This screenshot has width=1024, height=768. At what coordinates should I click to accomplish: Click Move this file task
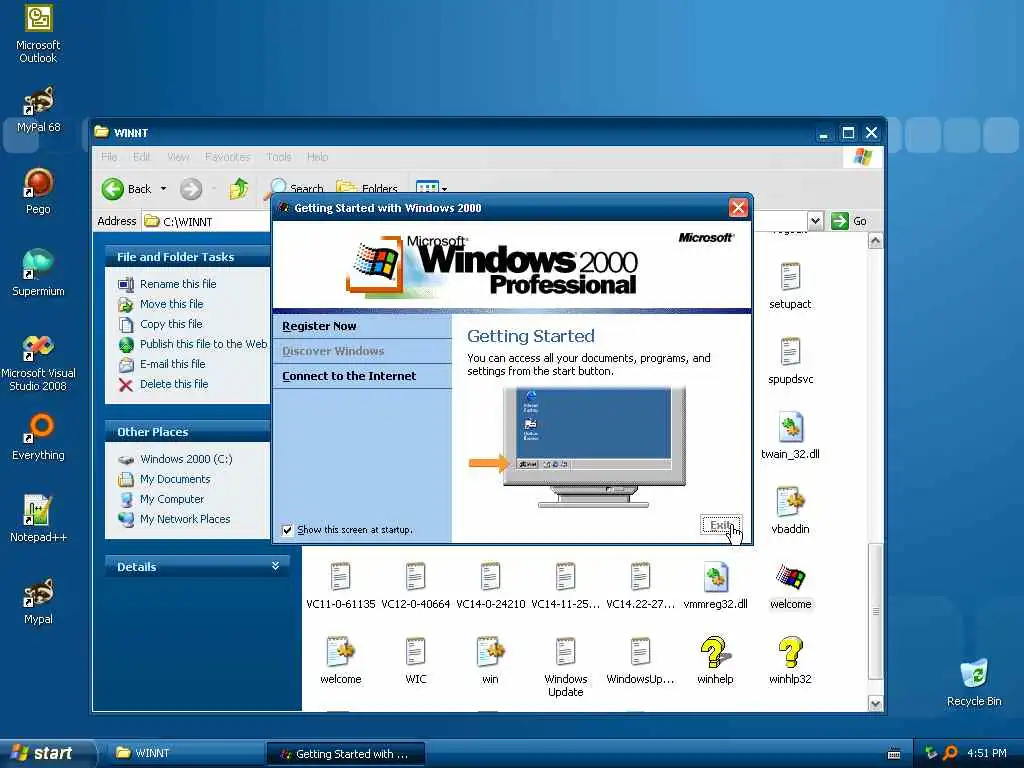point(171,304)
